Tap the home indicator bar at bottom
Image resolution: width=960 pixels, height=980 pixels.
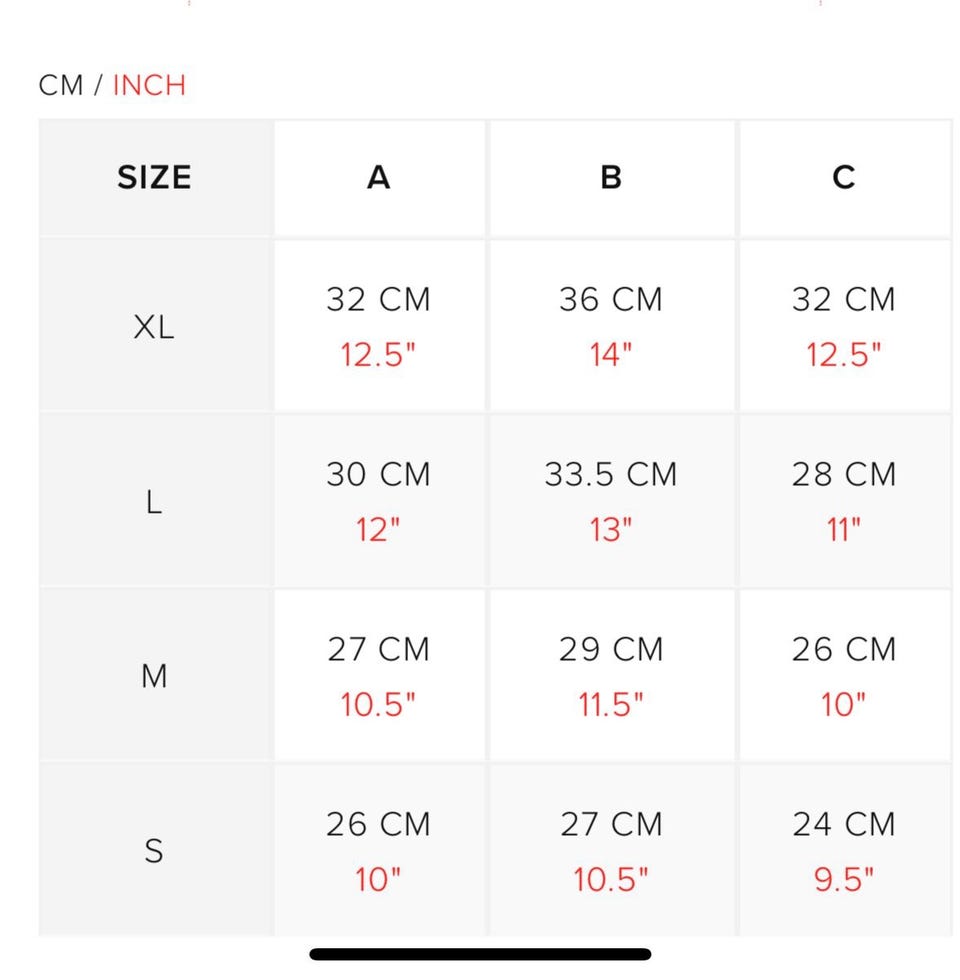(480, 954)
